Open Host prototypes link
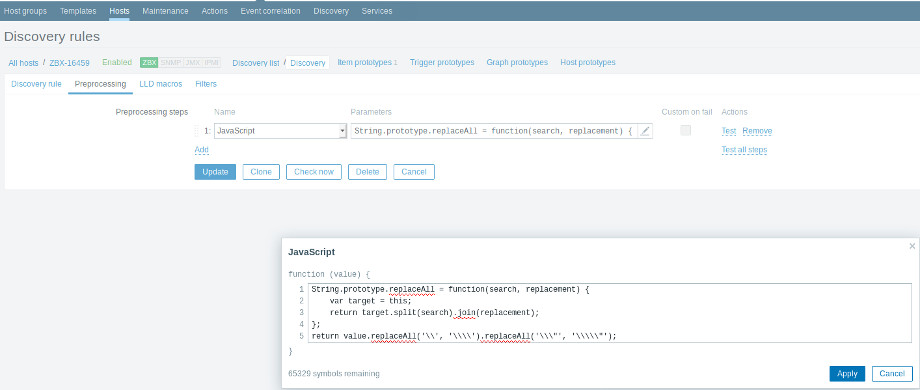This screenshot has height=390, width=920. (588, 62)
